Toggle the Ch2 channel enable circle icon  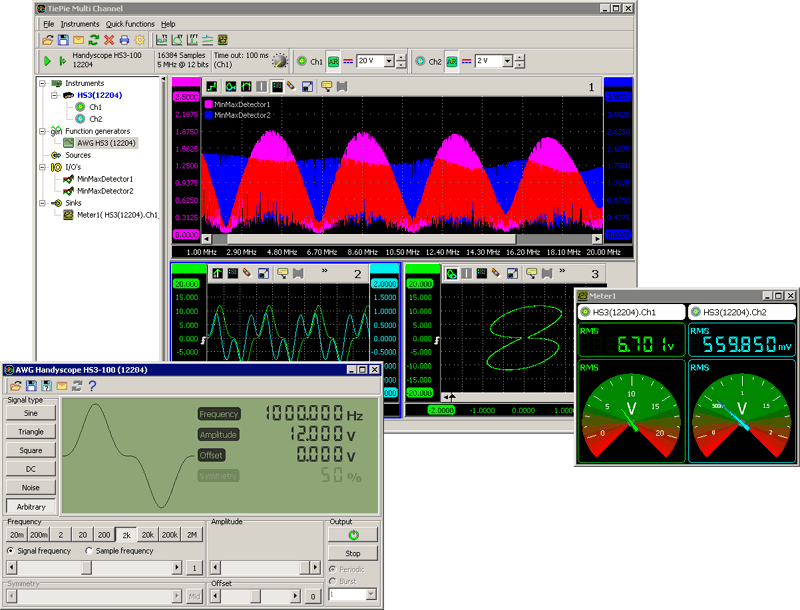click(x=420, y=61)
